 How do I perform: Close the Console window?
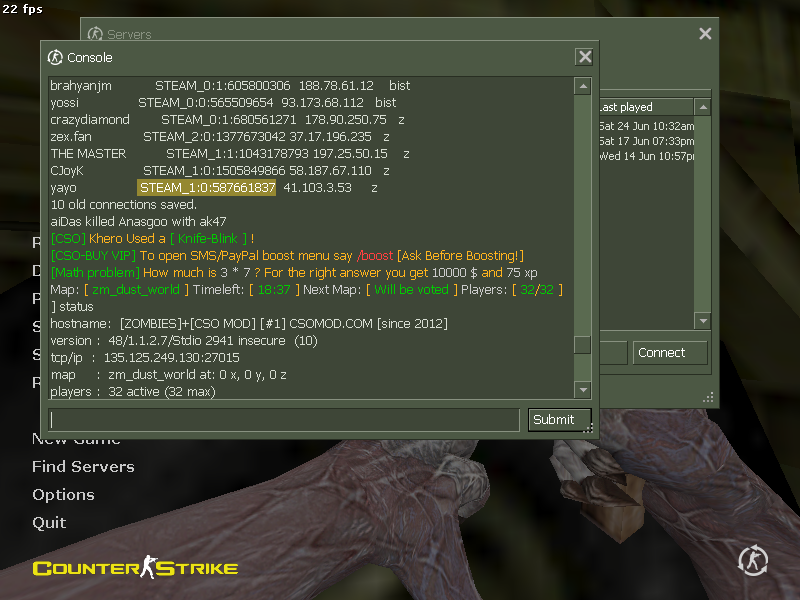point(584,57)
